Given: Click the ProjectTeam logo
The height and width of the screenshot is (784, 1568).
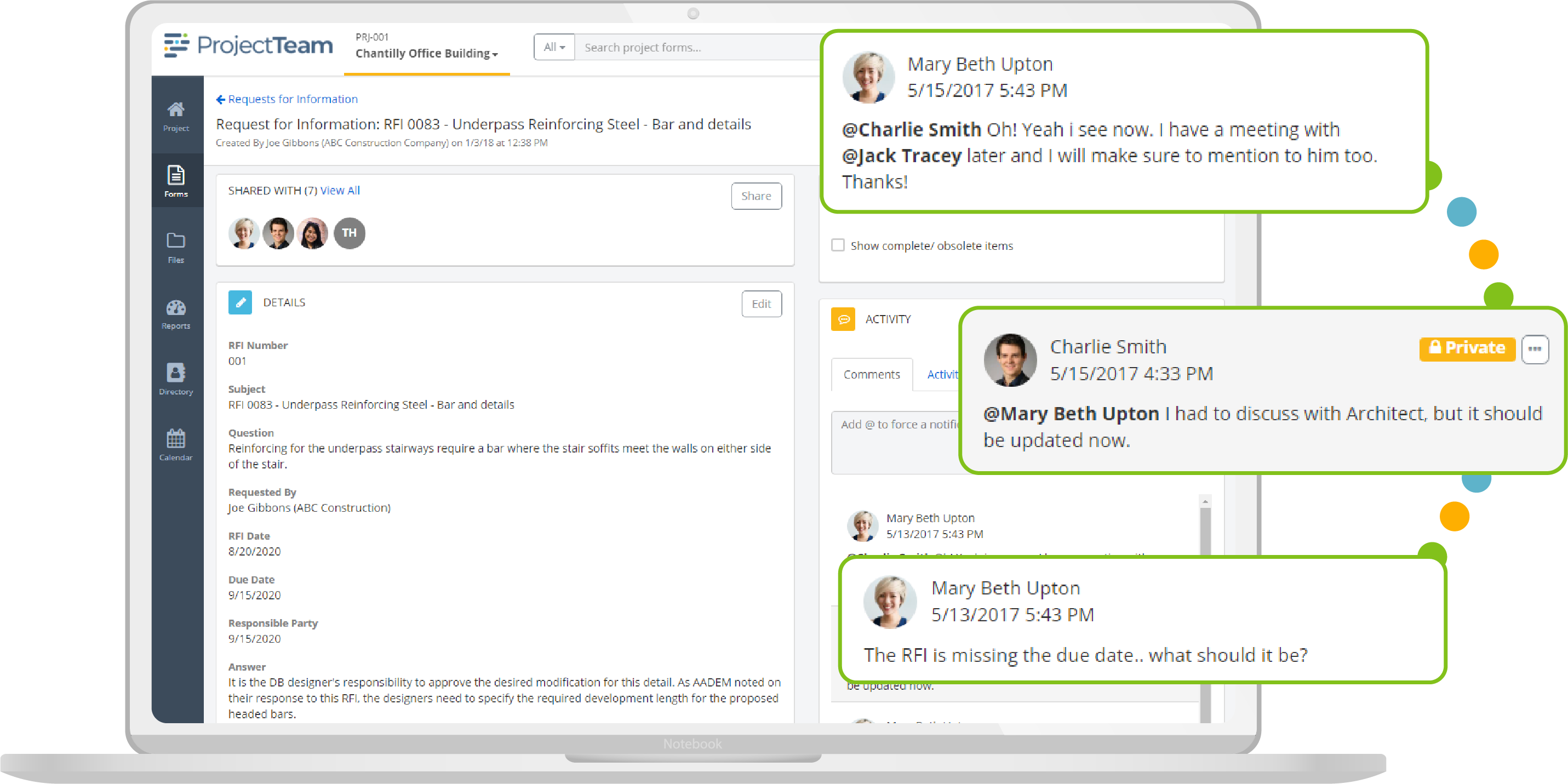Looking at the screenshot, I should click(248, 45).
